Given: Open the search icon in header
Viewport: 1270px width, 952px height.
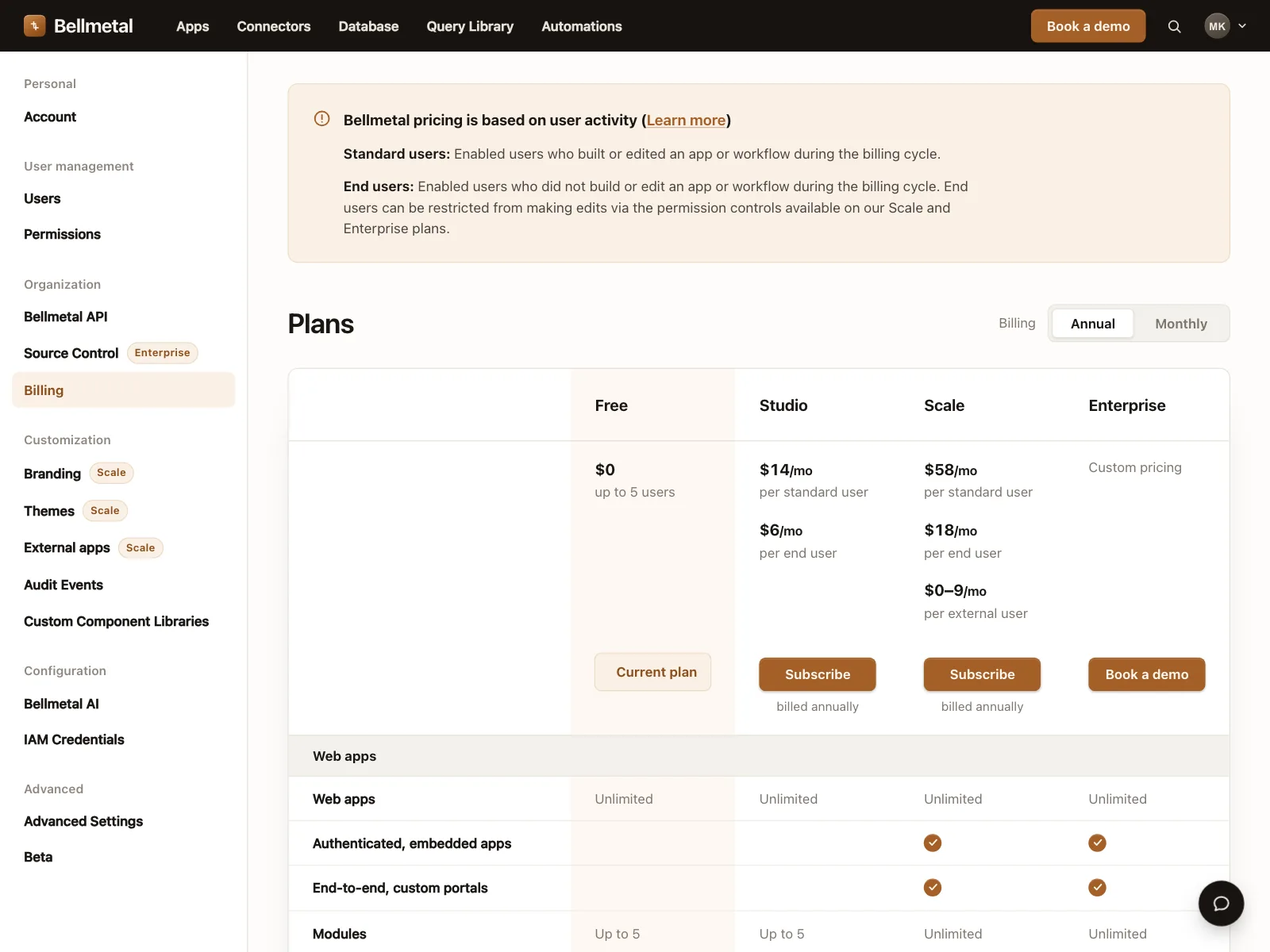Looking at the screenshot, I should pos(1175,26).
